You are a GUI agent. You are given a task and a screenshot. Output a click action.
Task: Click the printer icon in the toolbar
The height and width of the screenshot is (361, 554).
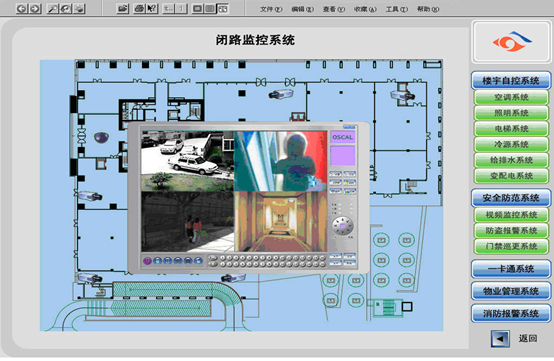pyautogui.click(x=139, y=8)
